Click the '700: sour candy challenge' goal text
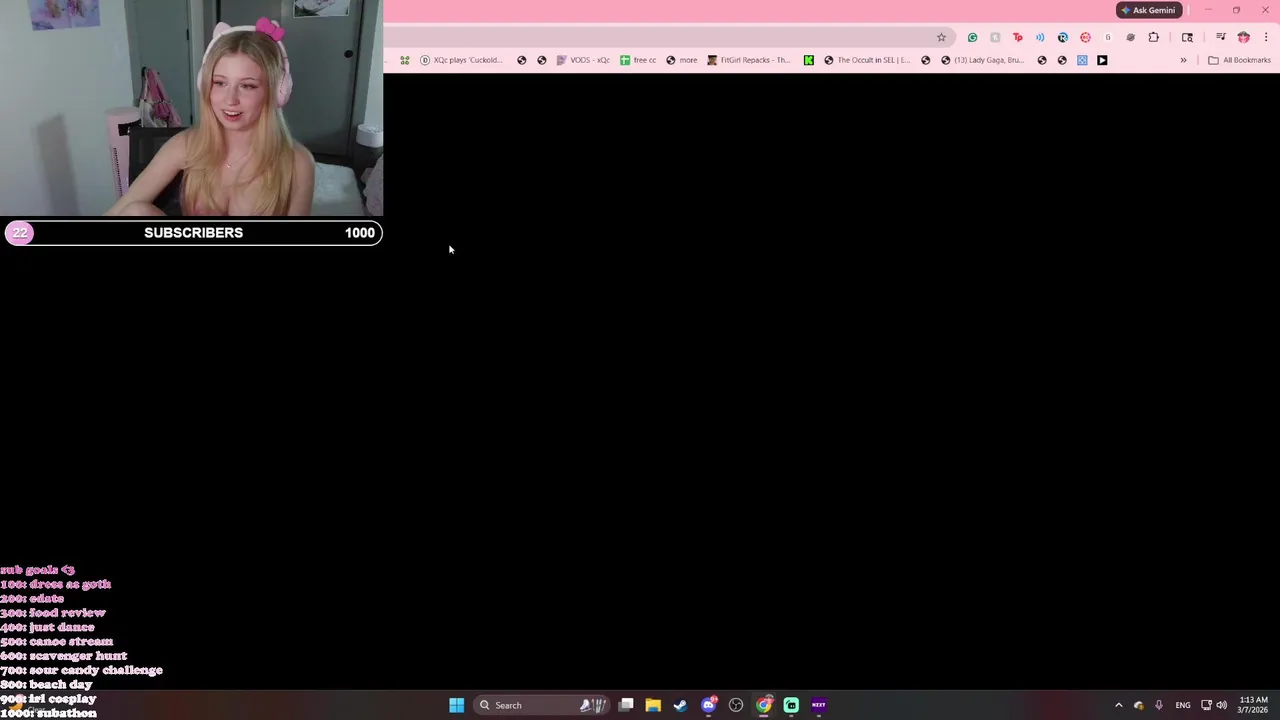This screenshot has width=1280, height=720. [81, 670]
